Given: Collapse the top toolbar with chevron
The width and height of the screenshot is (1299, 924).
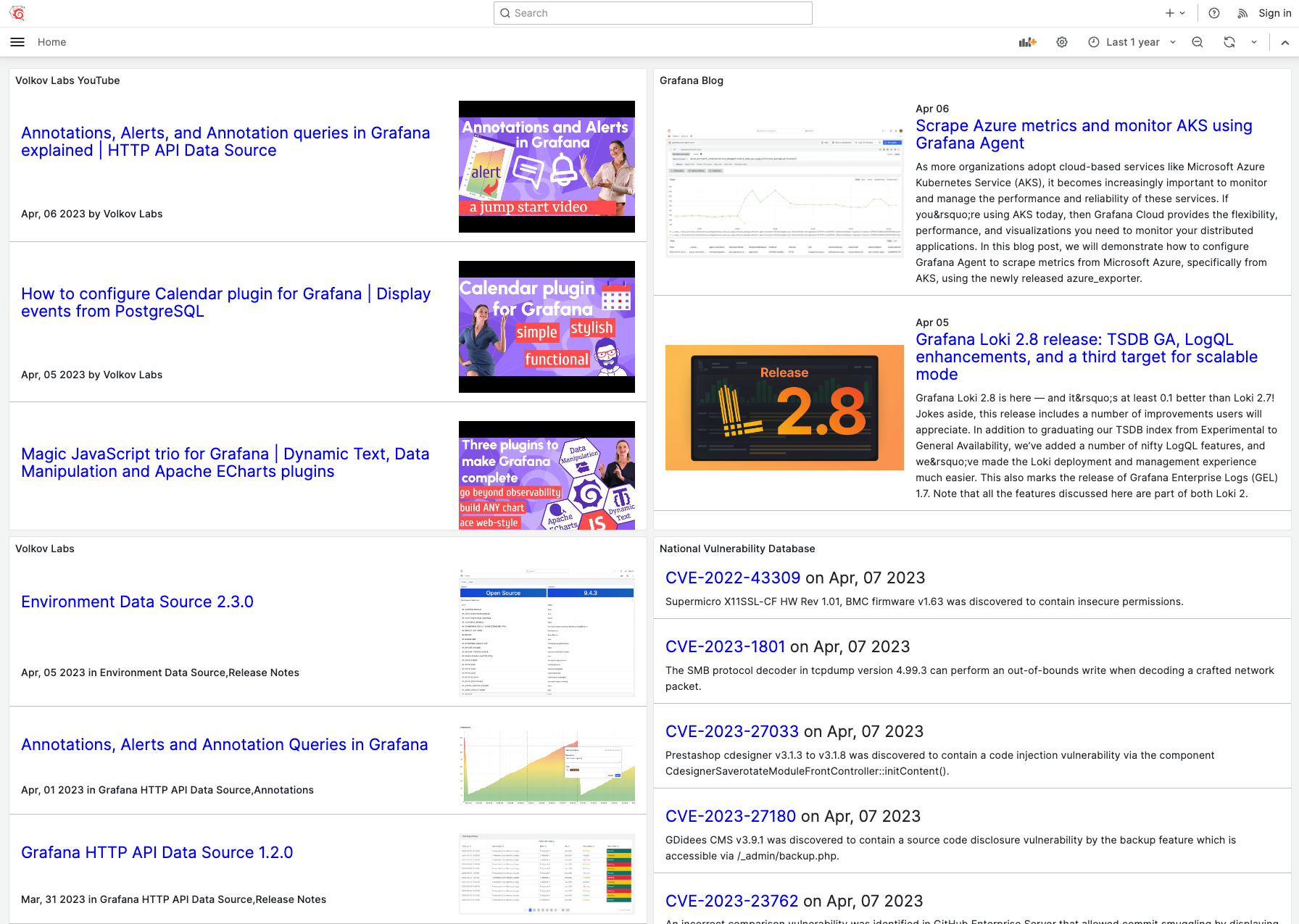Looking at the screenshot, I should click(x=1285, y=42).
